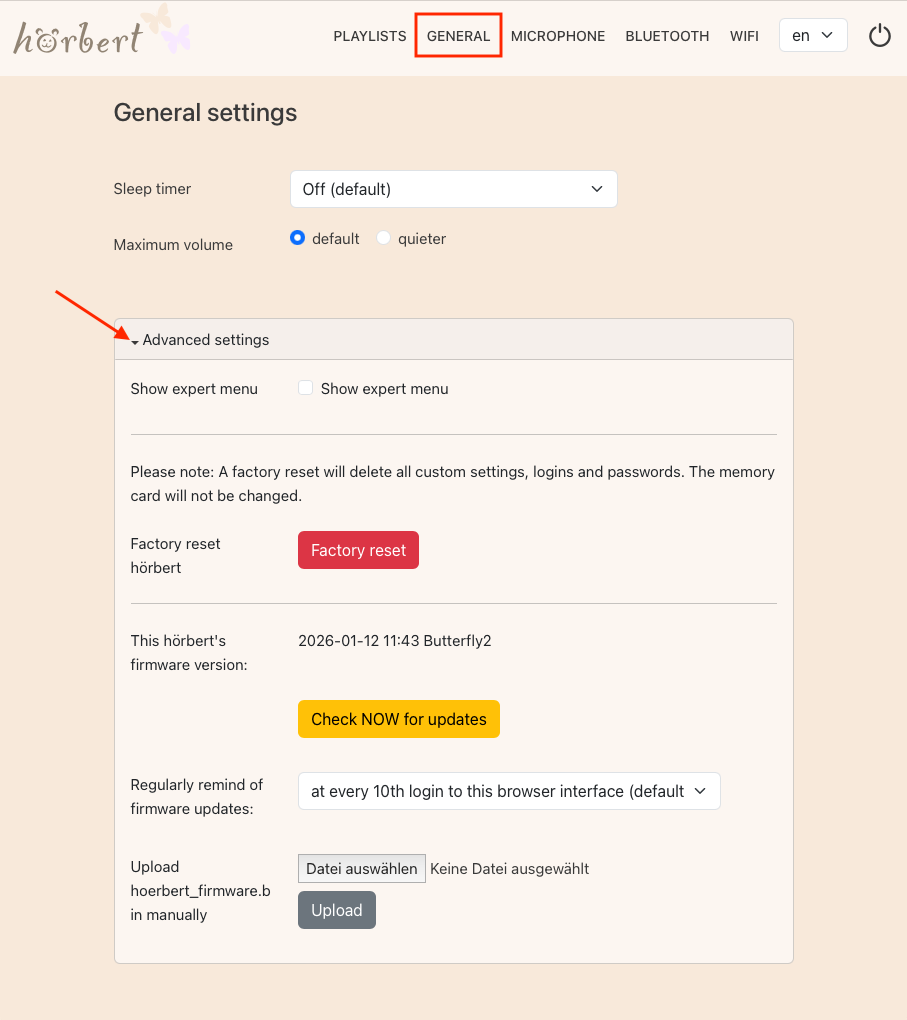The height and width of the screenshot is (1020, 907).
Task: Click the grey Upload button
Action: tap(336, 910)
